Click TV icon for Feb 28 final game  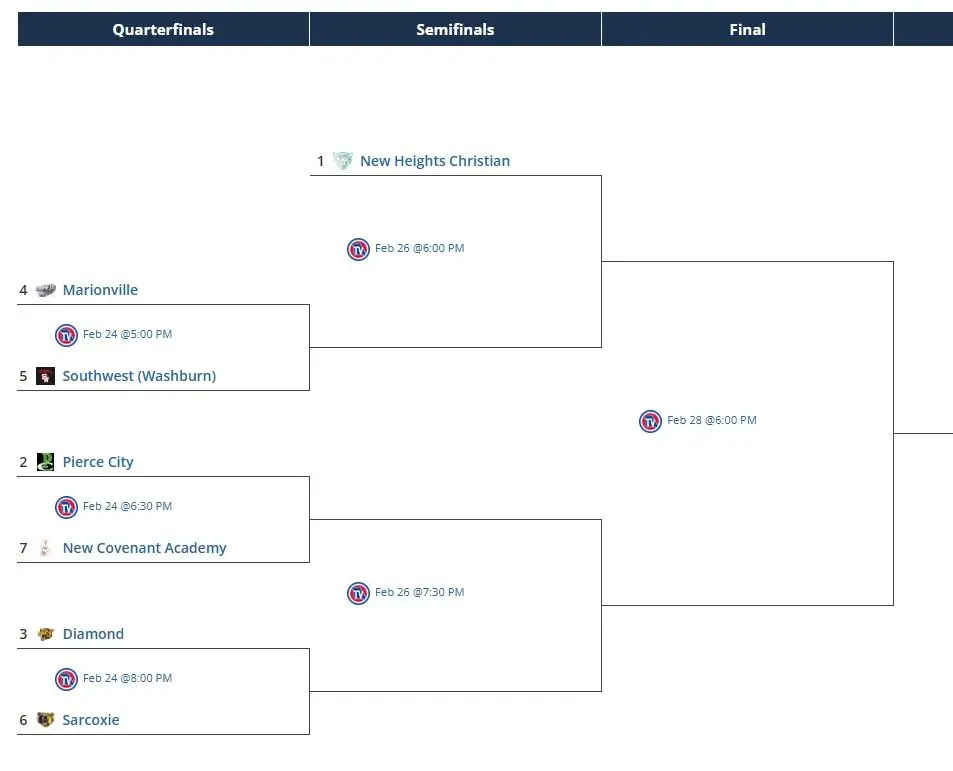point(650,421)
